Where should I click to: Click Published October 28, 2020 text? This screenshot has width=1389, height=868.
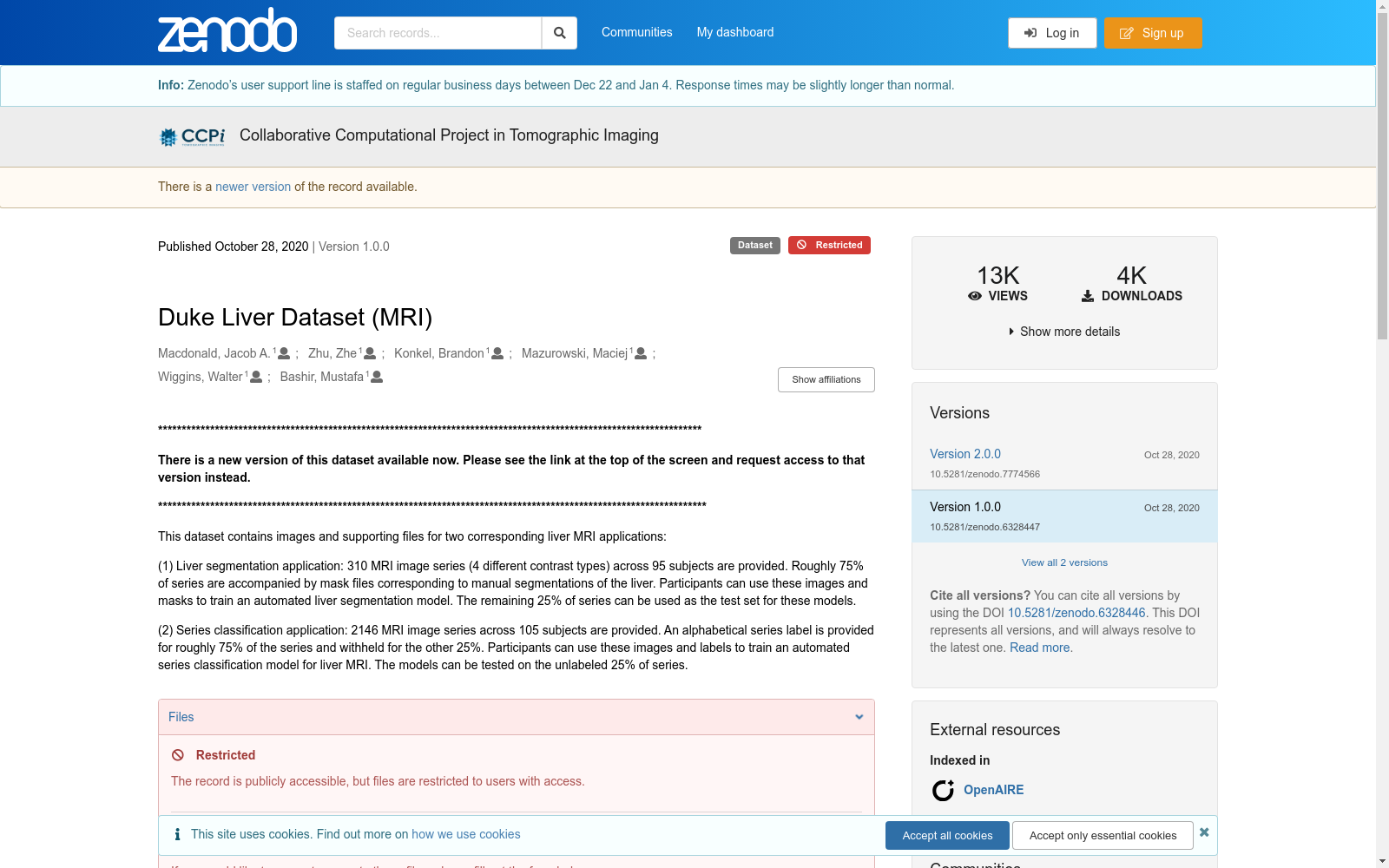point(233,247)
